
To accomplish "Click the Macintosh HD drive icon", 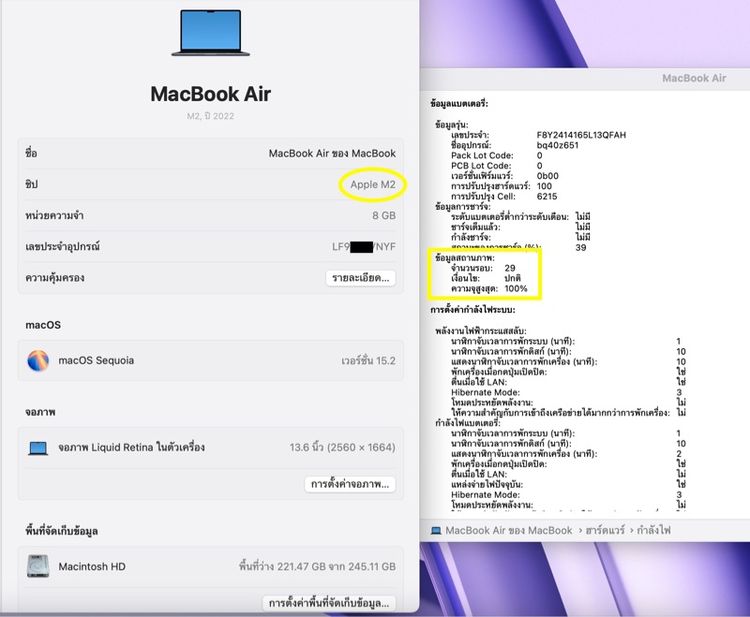I will pos(38,566).
